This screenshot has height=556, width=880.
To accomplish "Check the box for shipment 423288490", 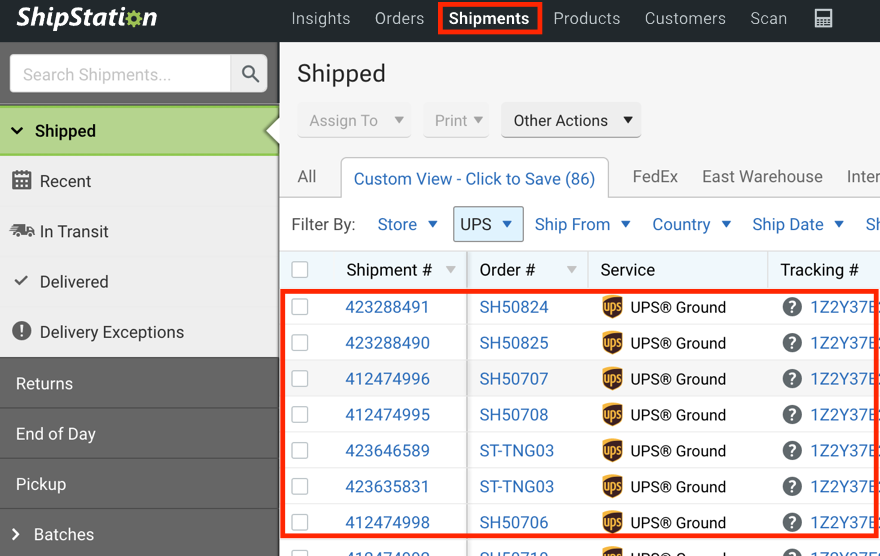I will (x=300, y=343).
